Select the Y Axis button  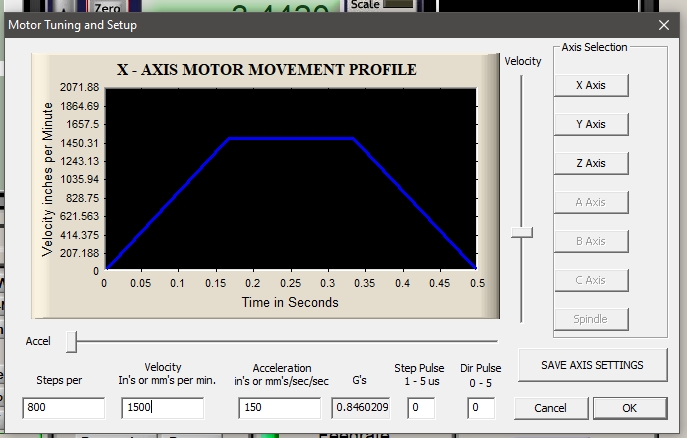(591, 124)
